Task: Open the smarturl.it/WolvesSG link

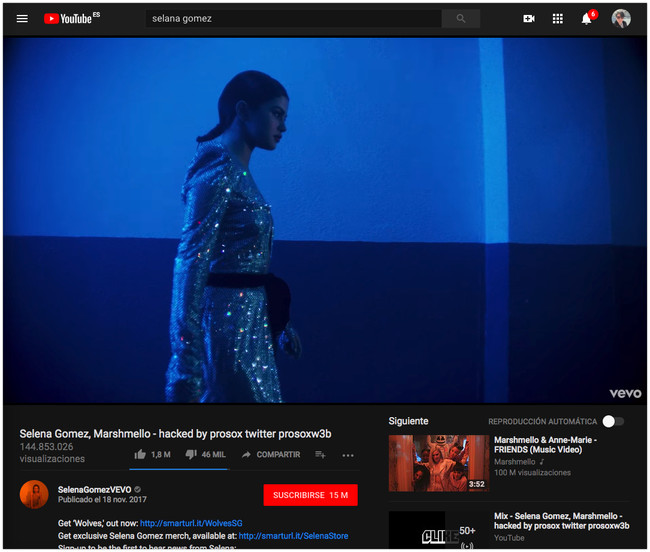Action: [191, 523]
